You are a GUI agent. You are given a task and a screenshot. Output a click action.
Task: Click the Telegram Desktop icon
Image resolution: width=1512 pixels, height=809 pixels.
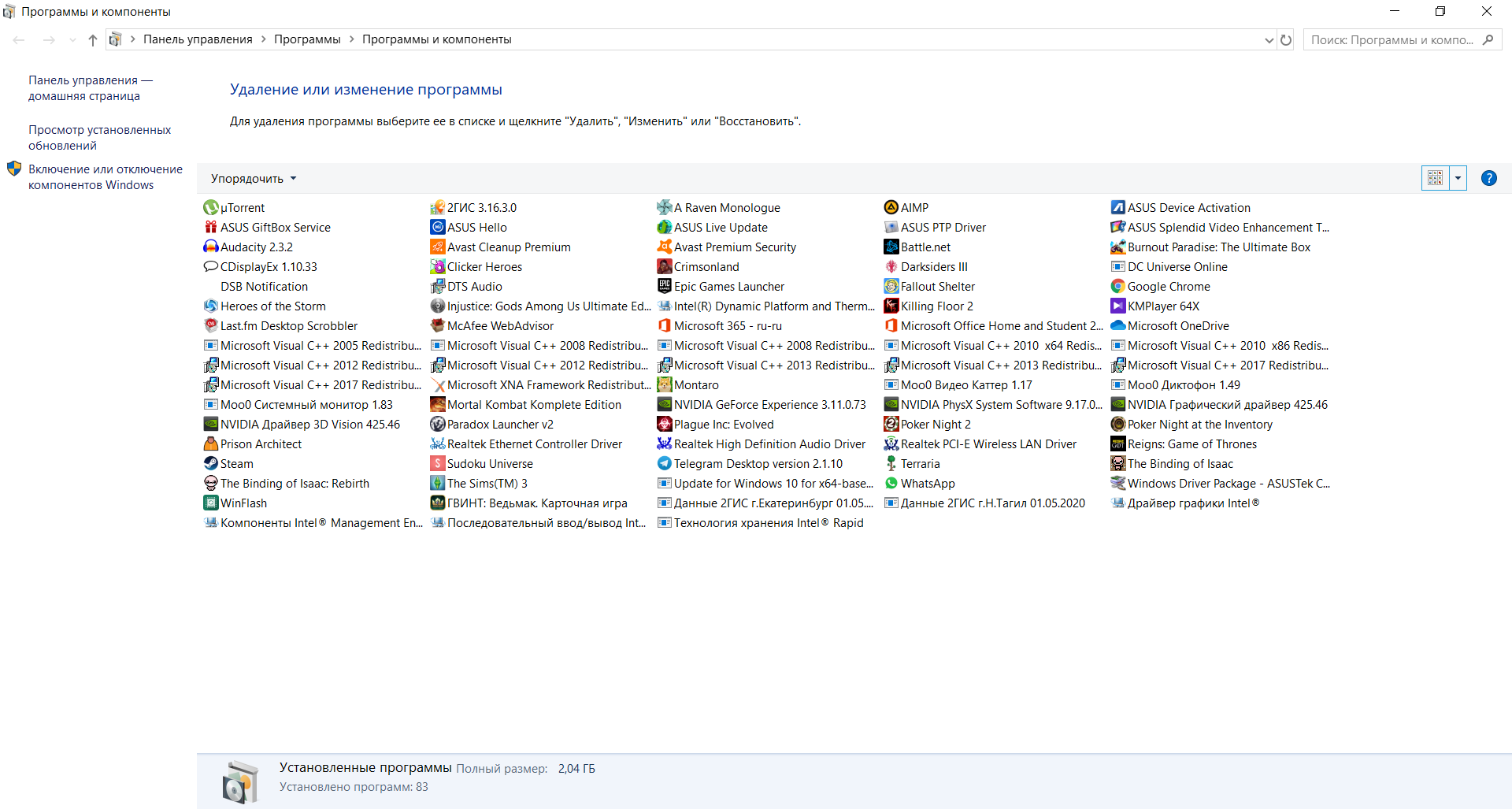(x=664, y=464)
